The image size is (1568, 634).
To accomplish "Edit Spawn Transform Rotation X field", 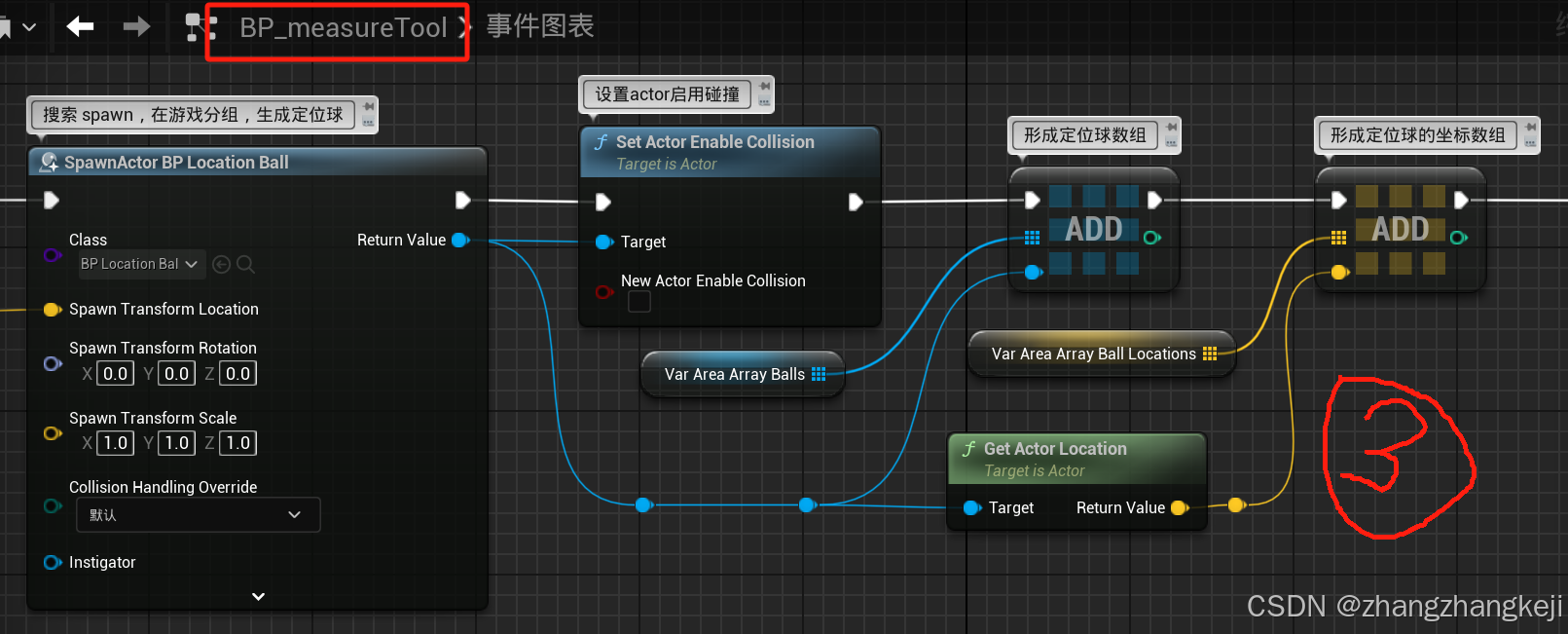I will (115, 373).
